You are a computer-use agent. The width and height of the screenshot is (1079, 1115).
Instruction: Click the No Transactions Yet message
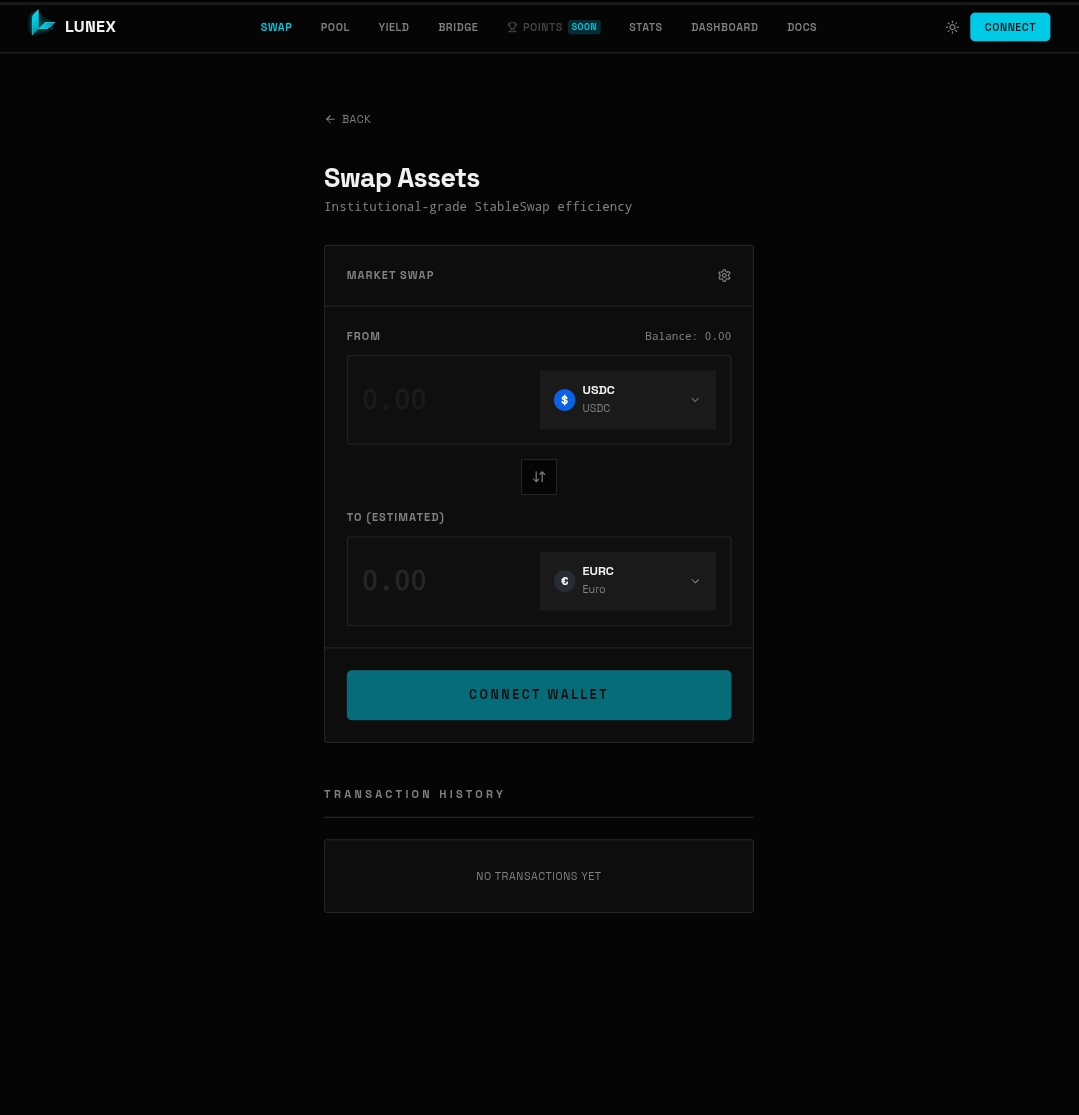538,876
